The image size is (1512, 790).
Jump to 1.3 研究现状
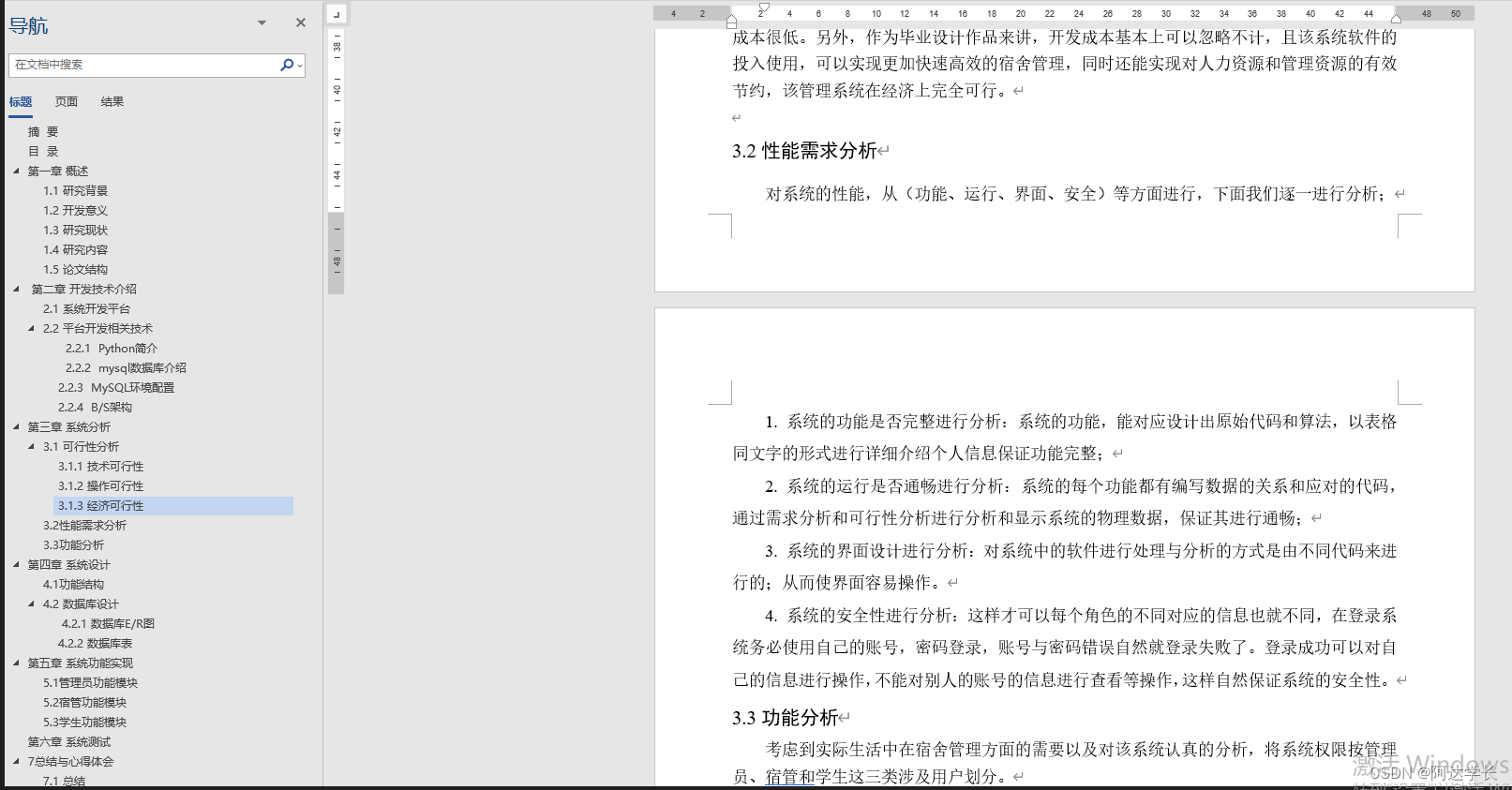pyautogui.click(x=75, y=230)
